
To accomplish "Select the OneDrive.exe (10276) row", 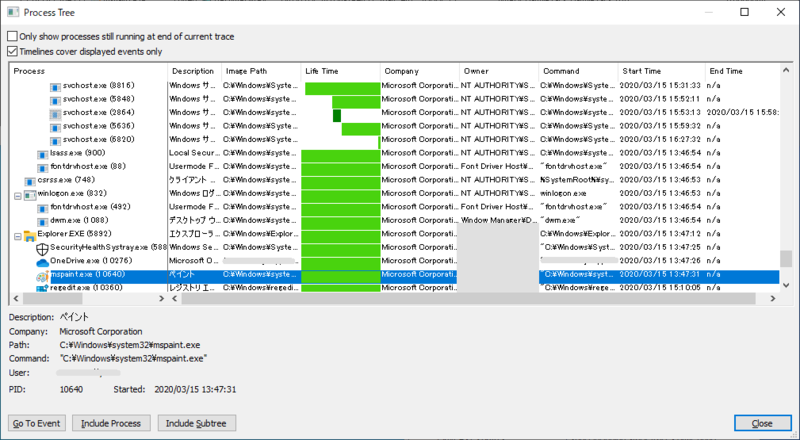I will [395, 260].
